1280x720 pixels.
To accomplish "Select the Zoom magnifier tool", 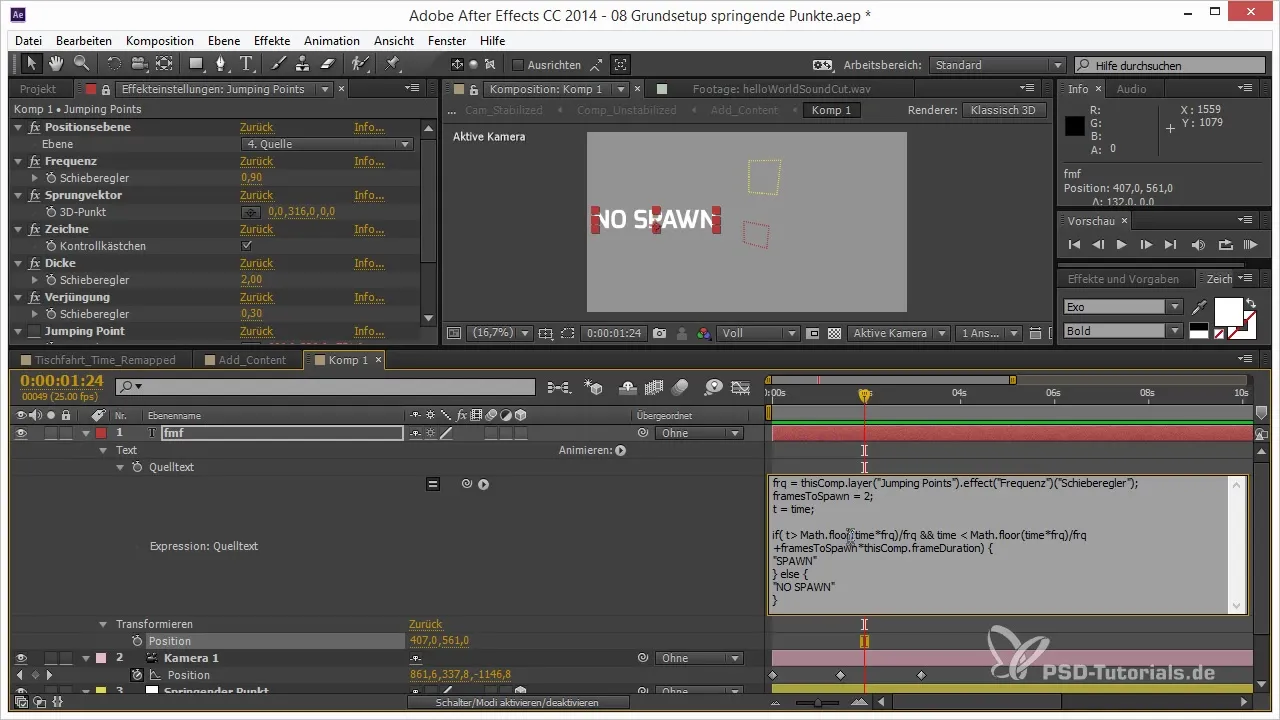I will pos(81,64).
